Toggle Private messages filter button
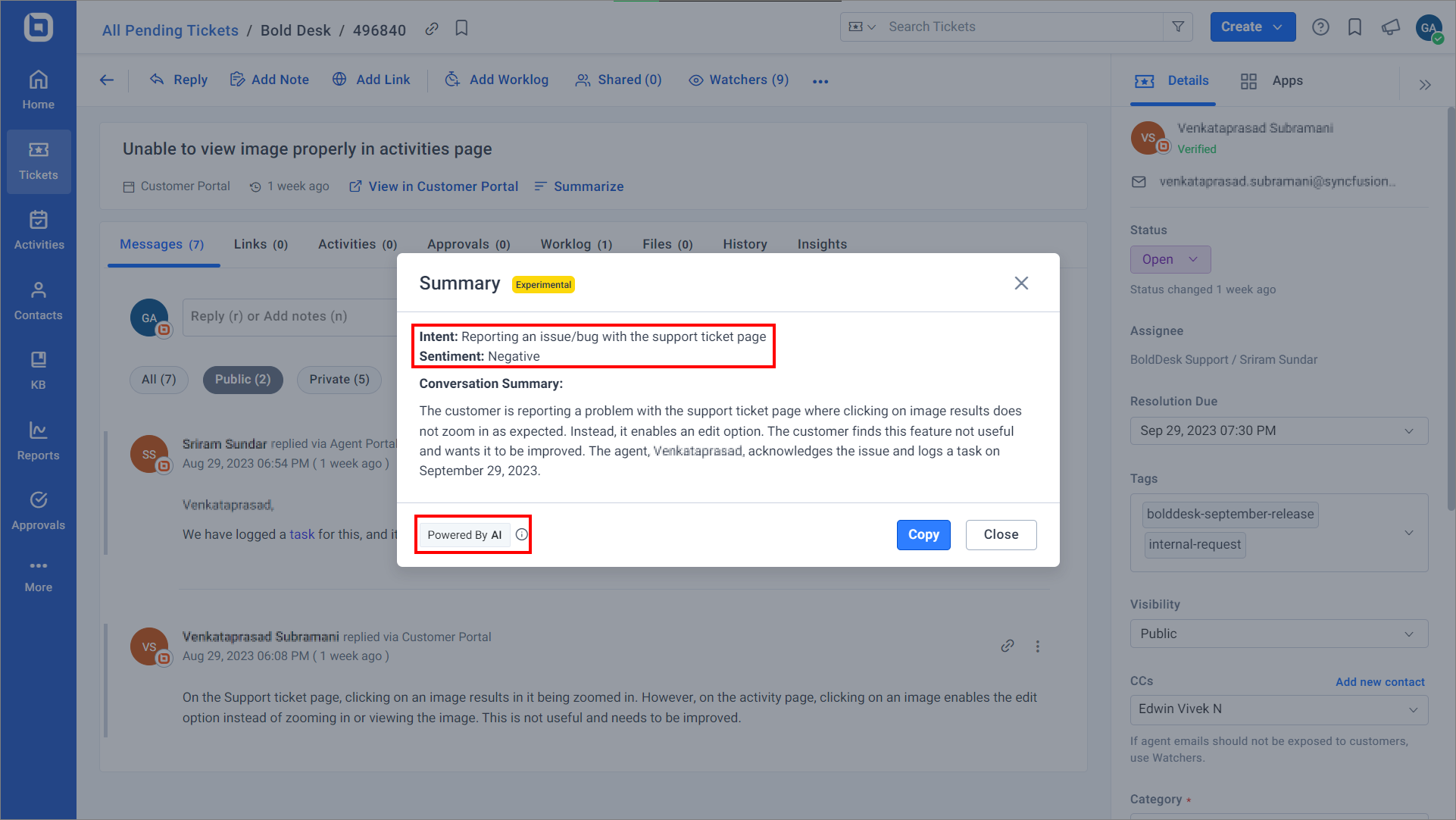 click(x=341, y=379)
